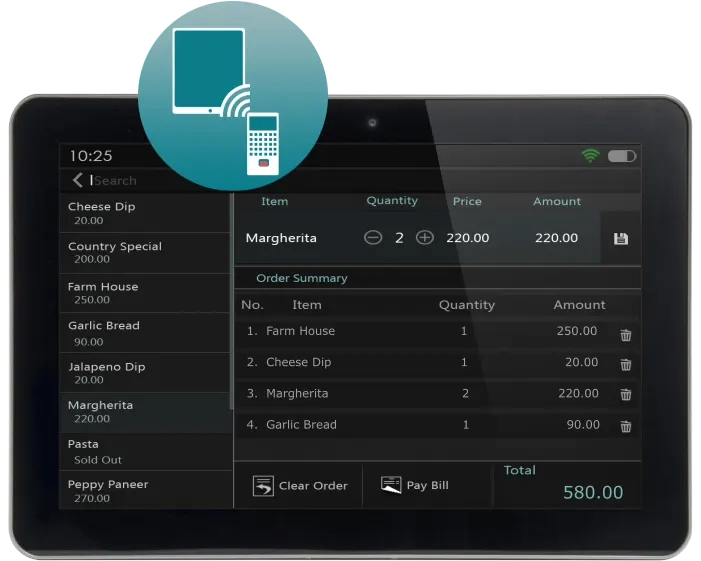Pick Peppy Paneer from the menu list
The height and width of the screenshot is (561, 701).
point(145,490)
